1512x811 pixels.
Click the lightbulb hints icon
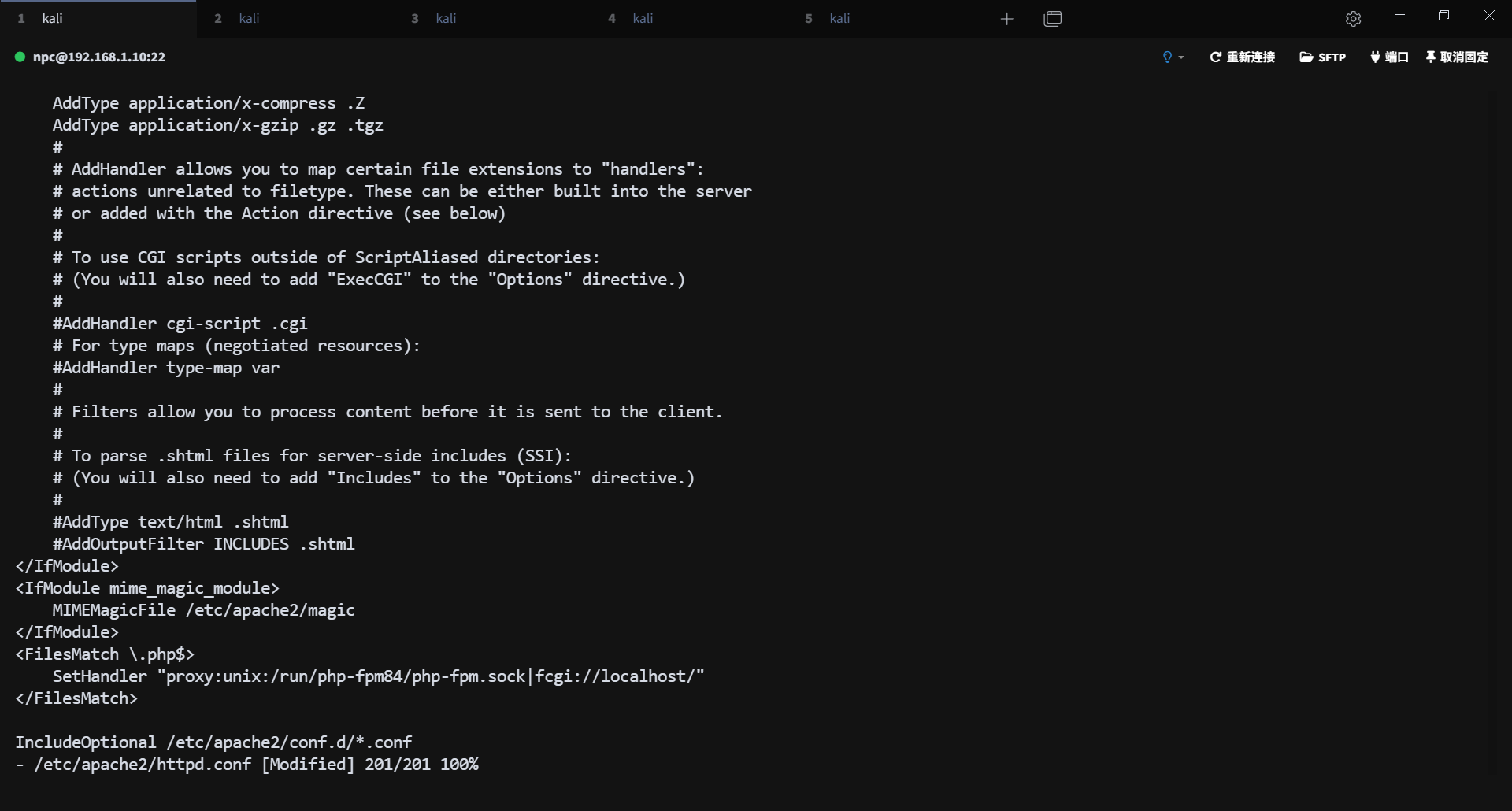tap(1167, 57)
